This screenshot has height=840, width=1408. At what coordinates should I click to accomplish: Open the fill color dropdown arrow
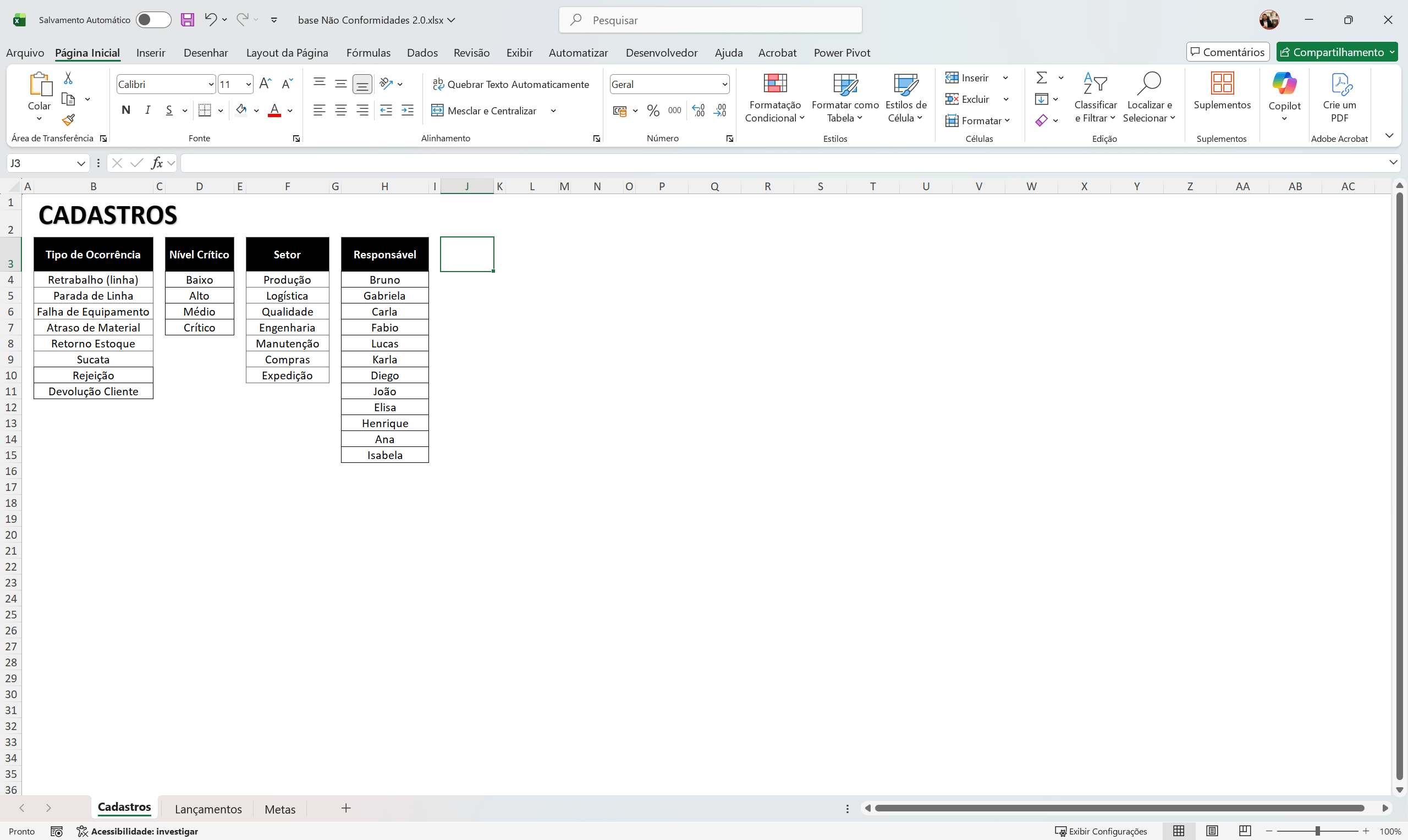pyautogui.click(x=256, y=110)
